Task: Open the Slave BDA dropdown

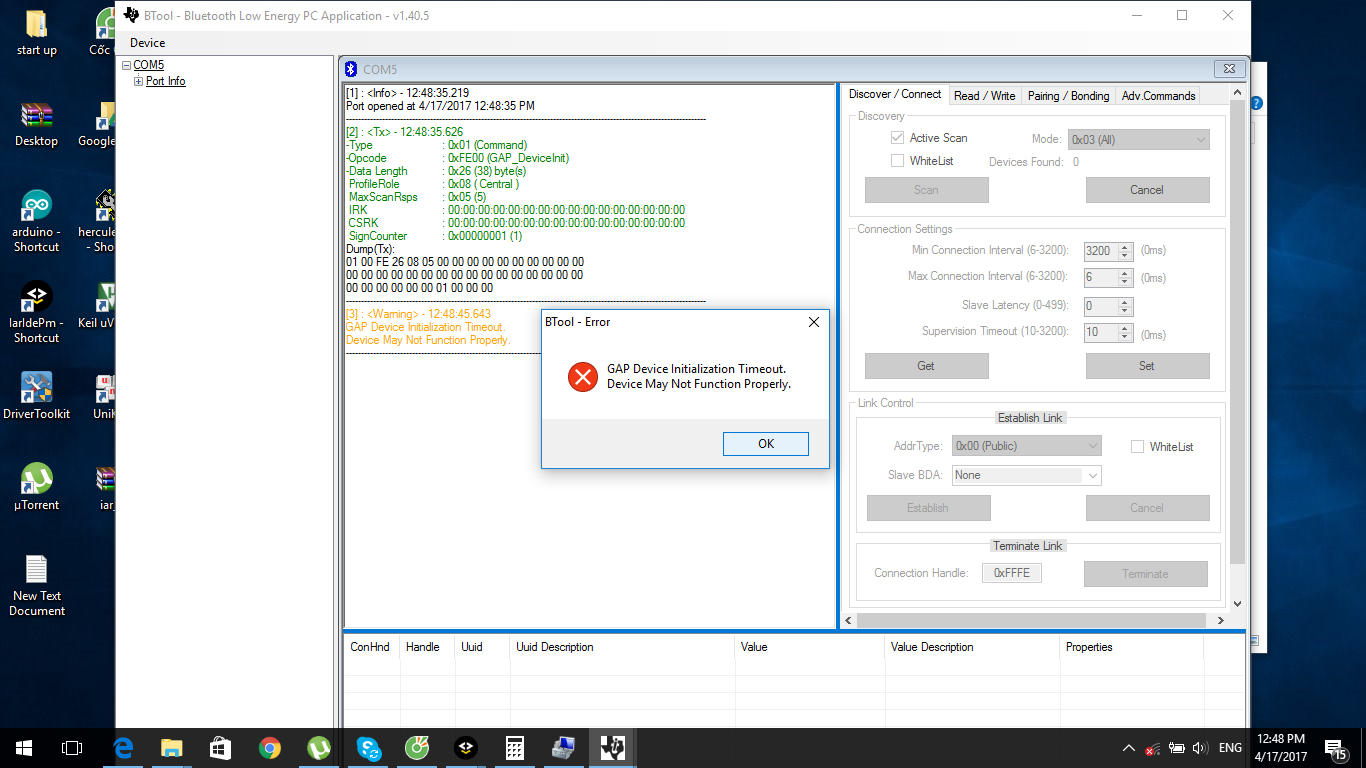Action: pyautogui.click(x=1026, y=475)
